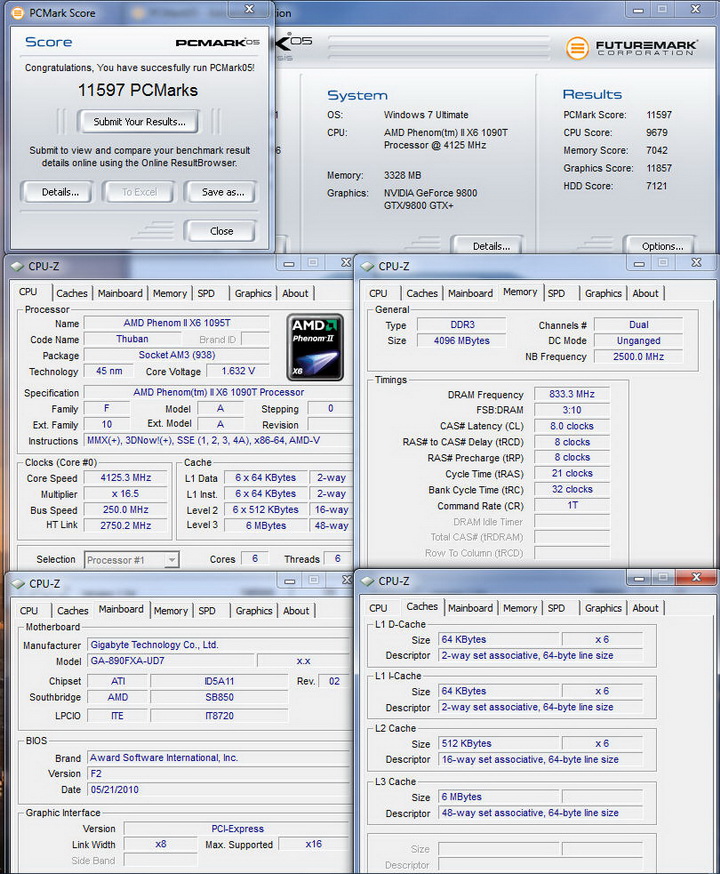720x874 pixels.
Task: Open Caches tab in the Memory CPU-Z window
Action: (422, 293)
